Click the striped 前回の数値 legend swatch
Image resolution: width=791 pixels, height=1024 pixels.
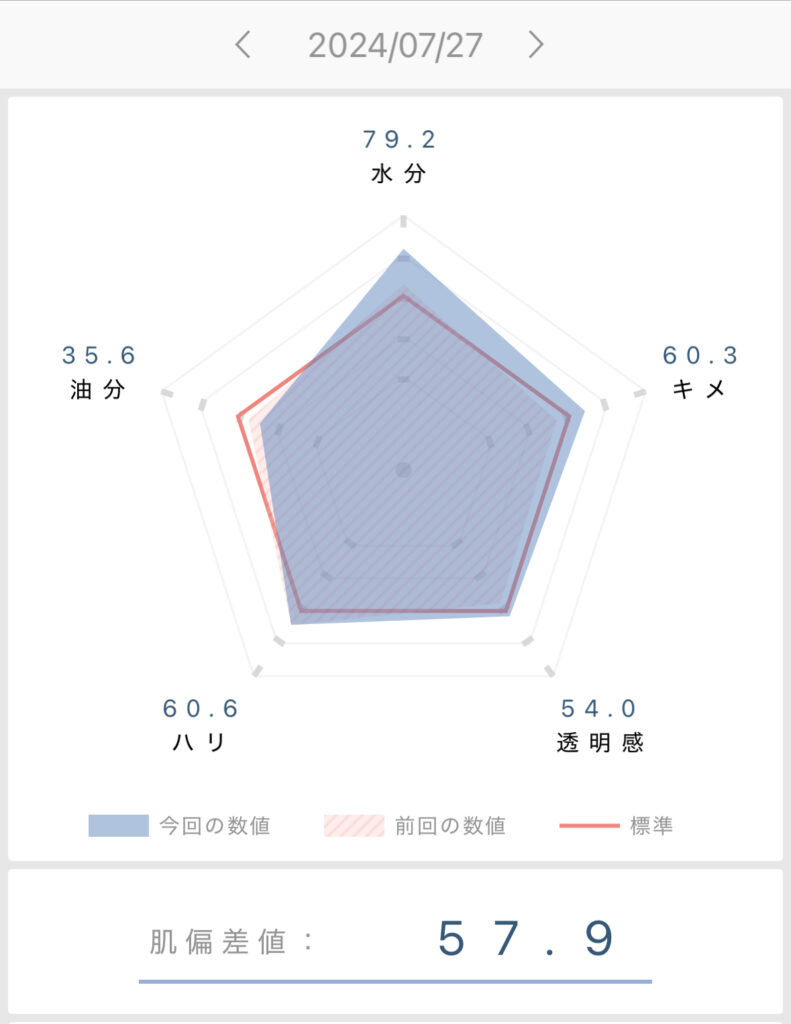tap(354, 825)
